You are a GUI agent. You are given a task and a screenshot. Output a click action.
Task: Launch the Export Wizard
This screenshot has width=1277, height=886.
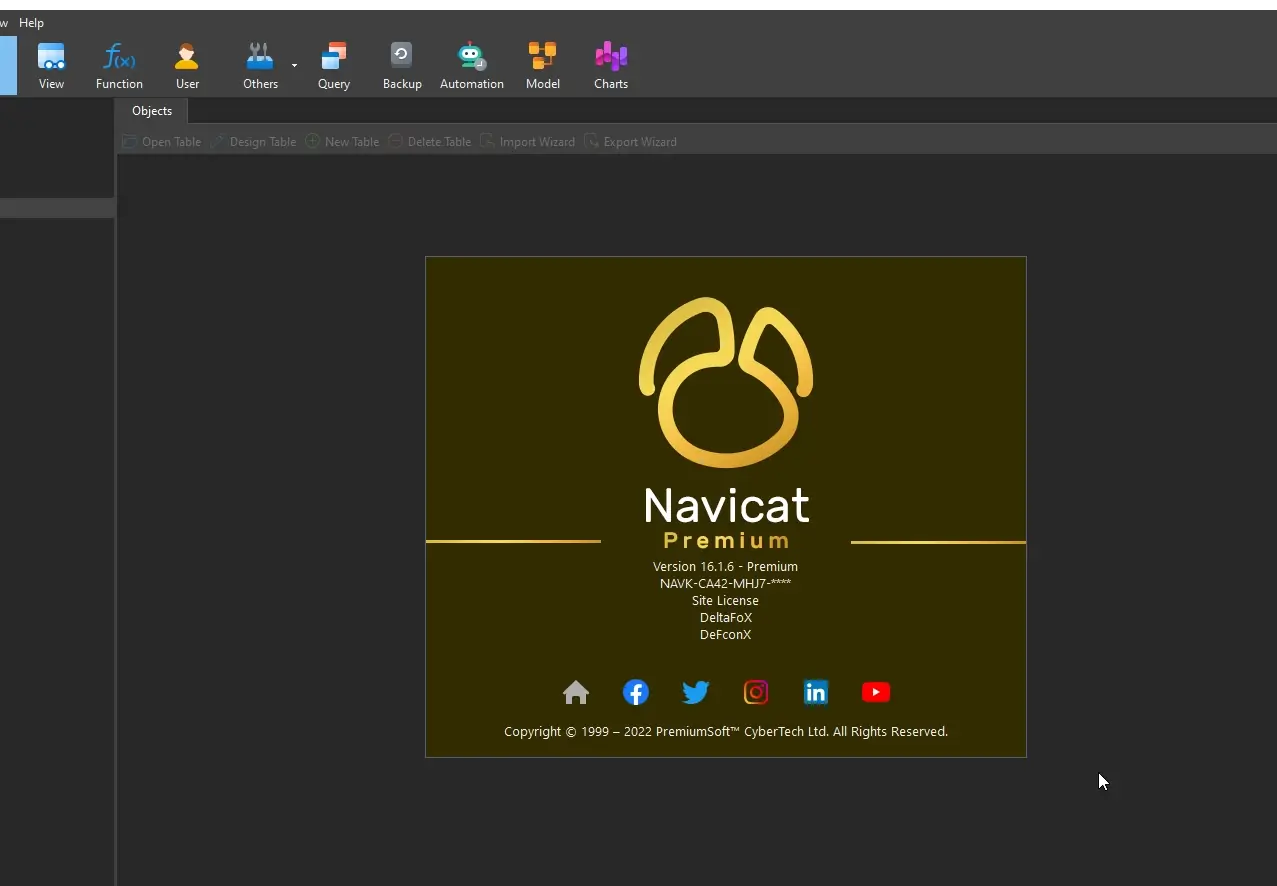pos(630,142)
